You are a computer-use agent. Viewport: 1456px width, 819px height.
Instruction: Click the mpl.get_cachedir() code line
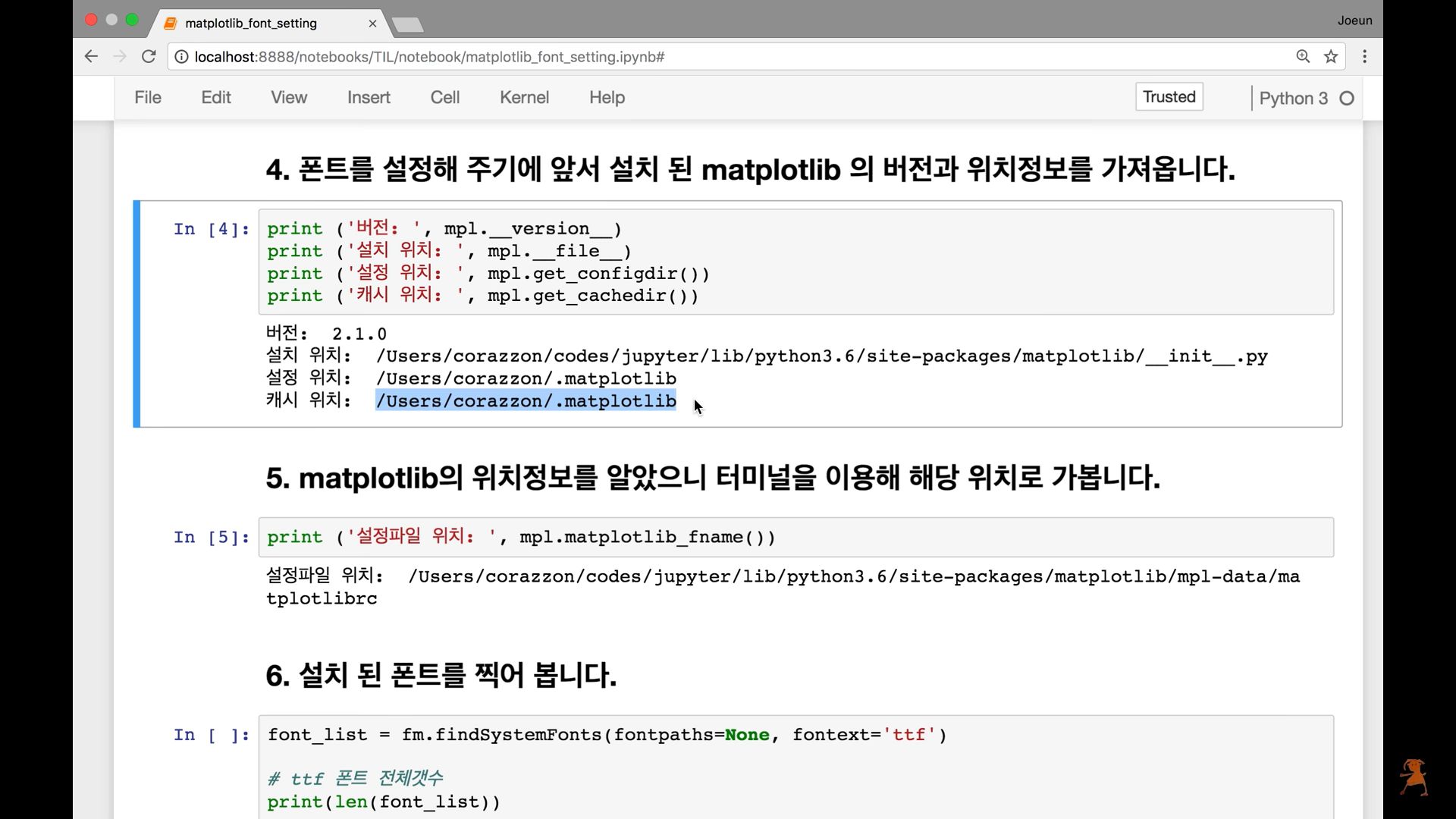pyautogui.click(x=482, y=296)
